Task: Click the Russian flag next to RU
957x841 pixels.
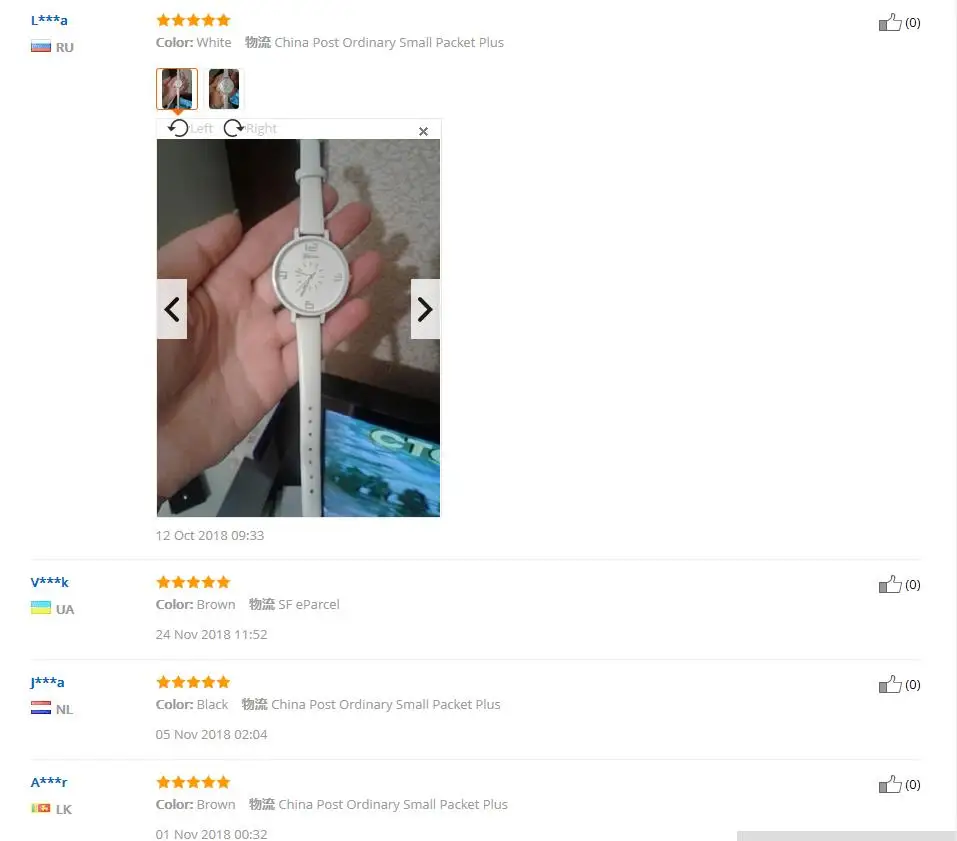Action: [41, 46]
